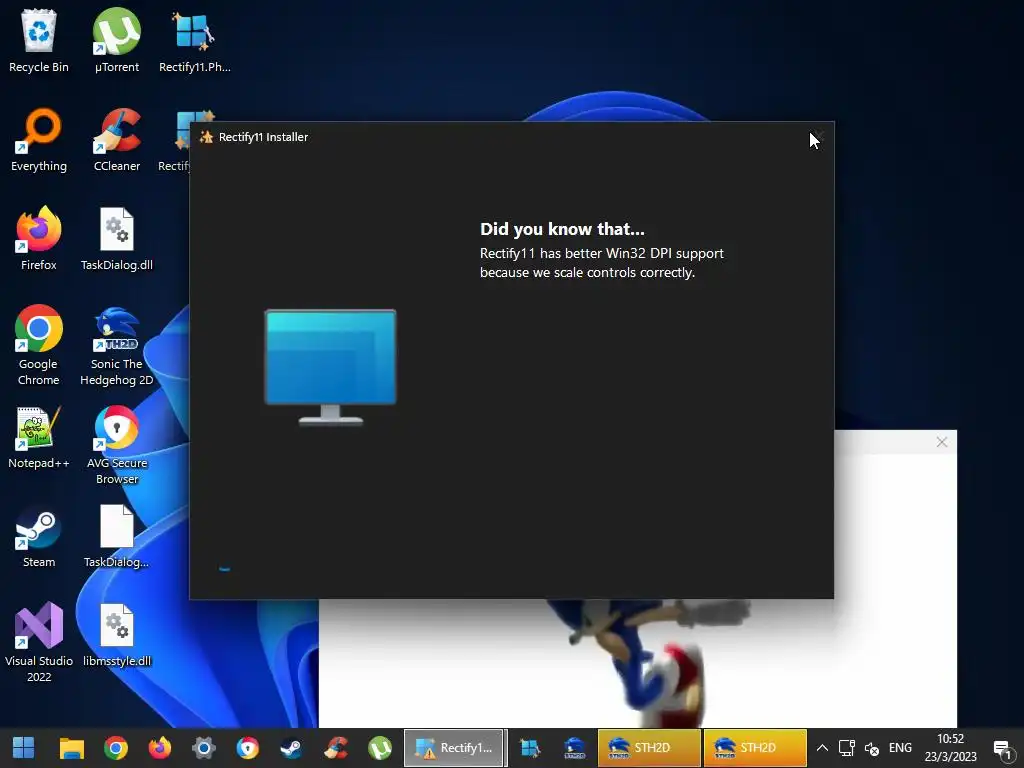Viewport: 1024px width, 768px height.
Task: Open µTorrent from the taskbar
Action: click(379, 748)
